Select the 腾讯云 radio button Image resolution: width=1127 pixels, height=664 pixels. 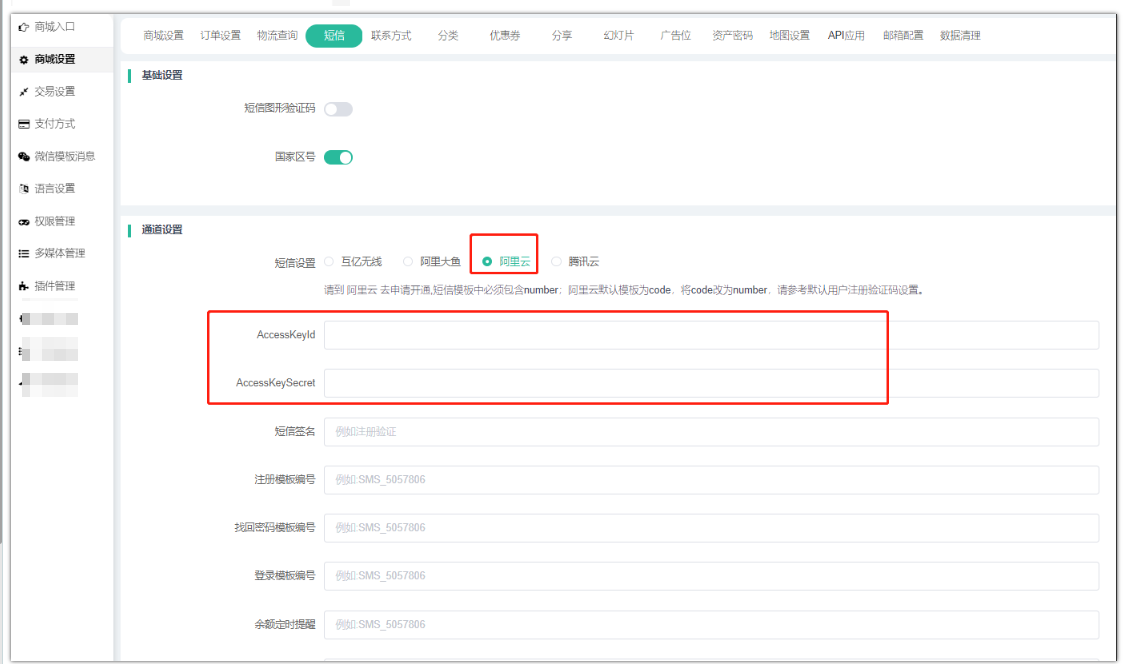557,262
